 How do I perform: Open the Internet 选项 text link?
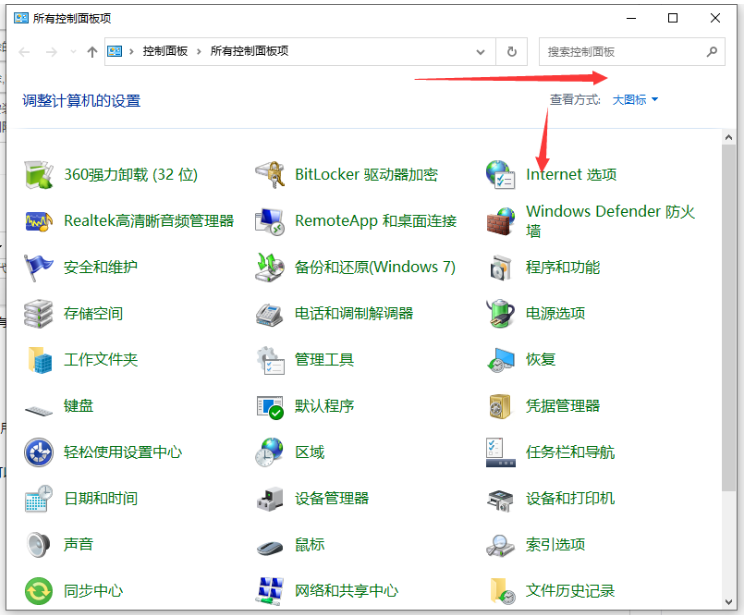[x=571, y=175]
